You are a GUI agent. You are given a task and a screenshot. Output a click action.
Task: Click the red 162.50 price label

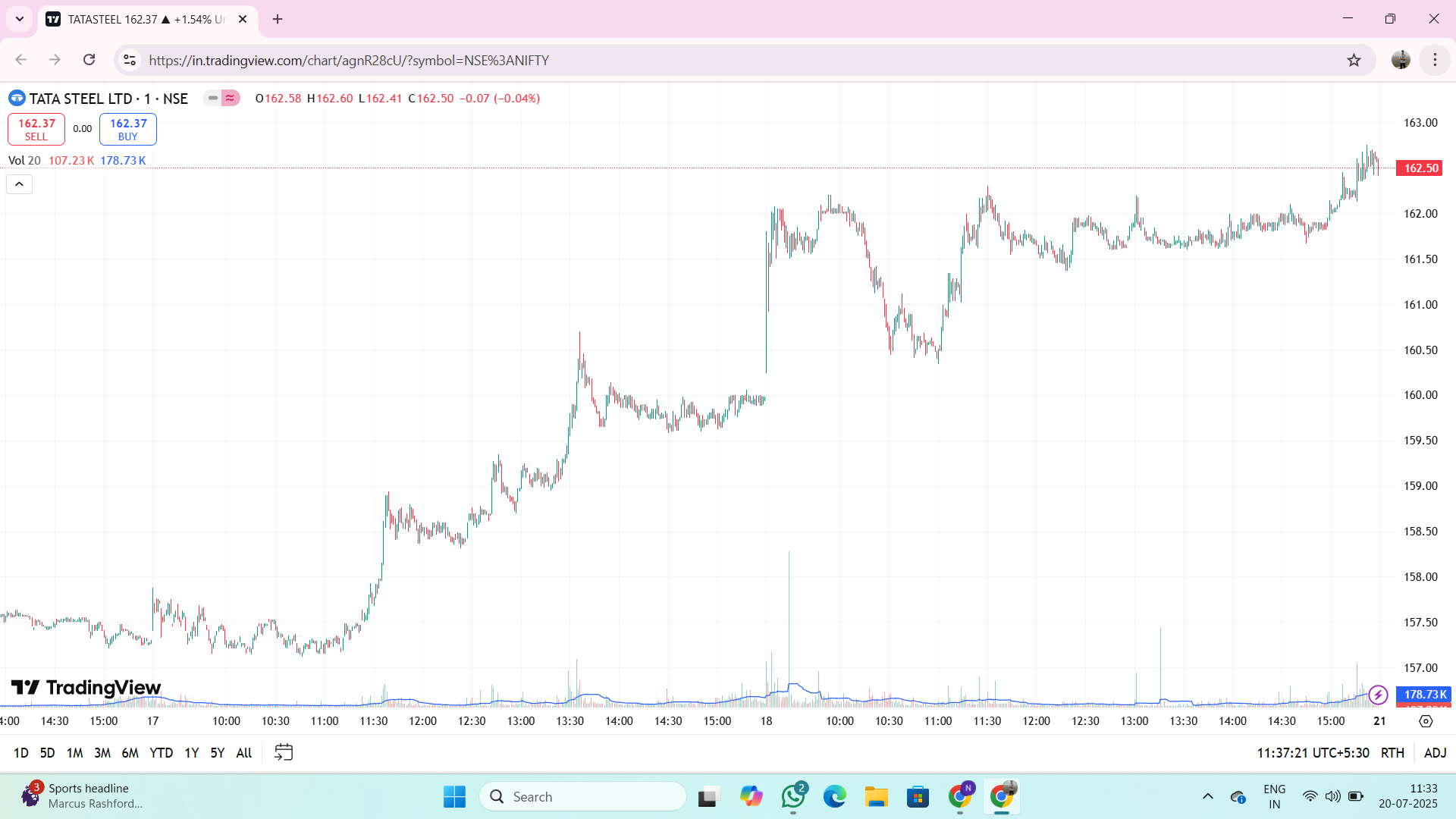pyautogui.click(x=1420, y=168)
